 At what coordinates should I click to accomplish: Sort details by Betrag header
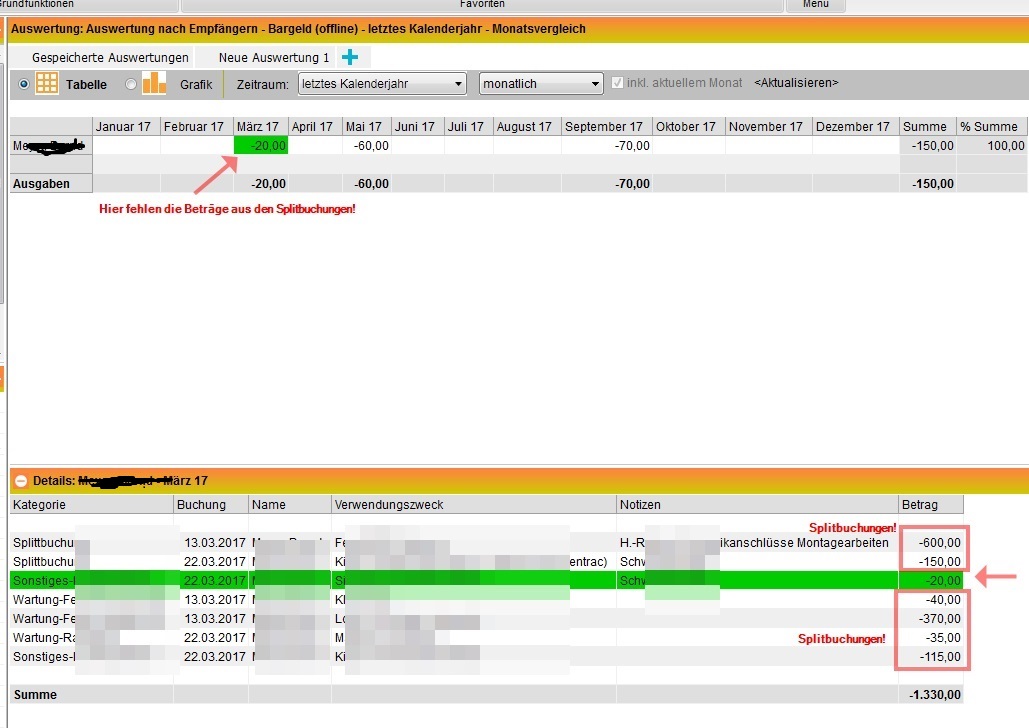[931, 505]
